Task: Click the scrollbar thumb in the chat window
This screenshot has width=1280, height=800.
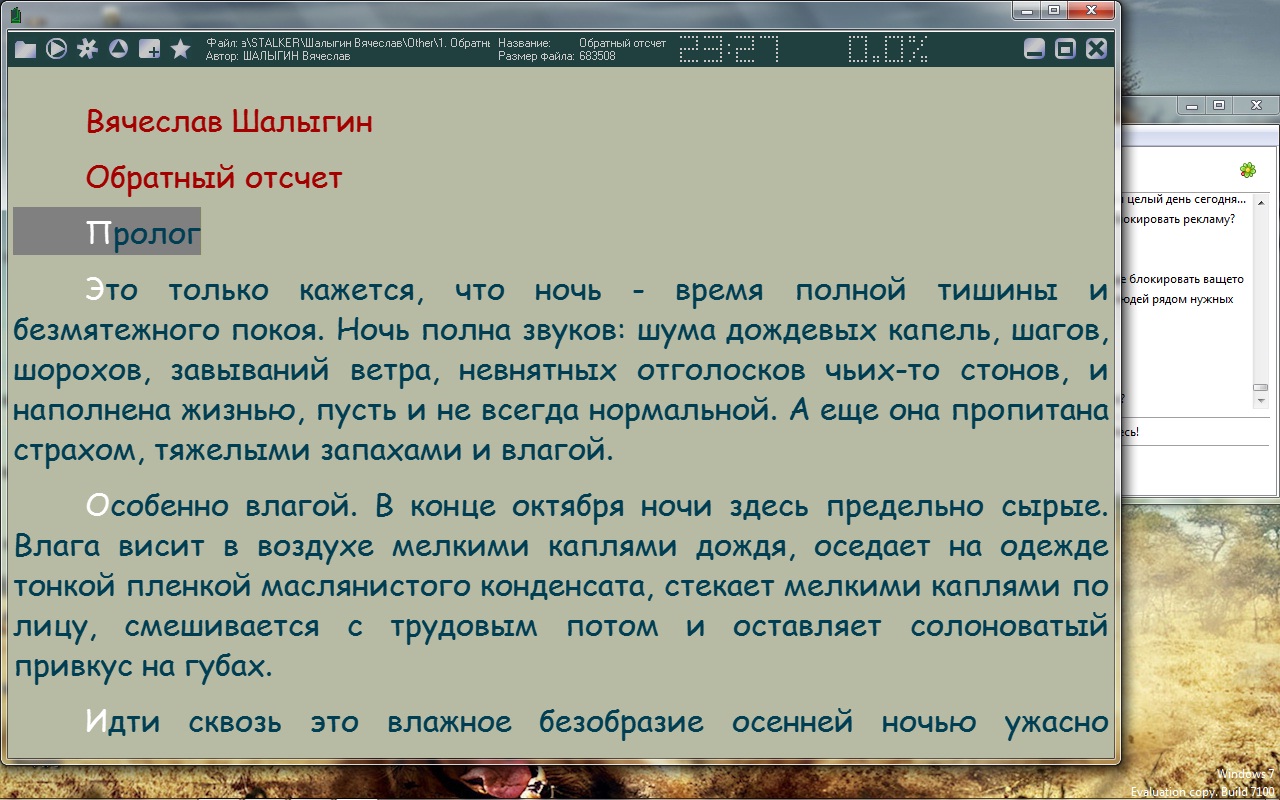Action: pos(1260,387)
